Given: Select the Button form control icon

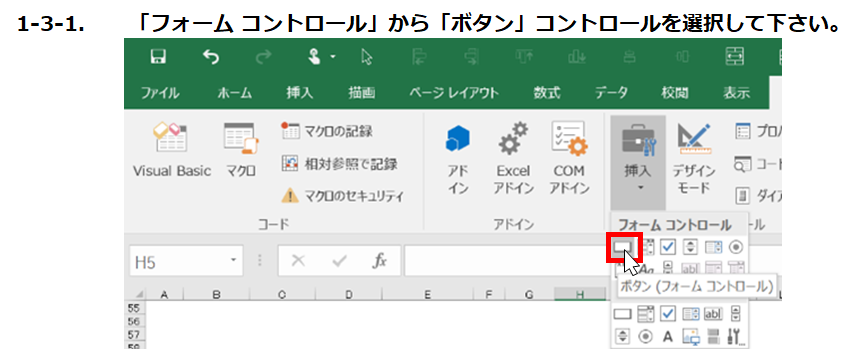Looking at the screenshot, I should (622, 247).
